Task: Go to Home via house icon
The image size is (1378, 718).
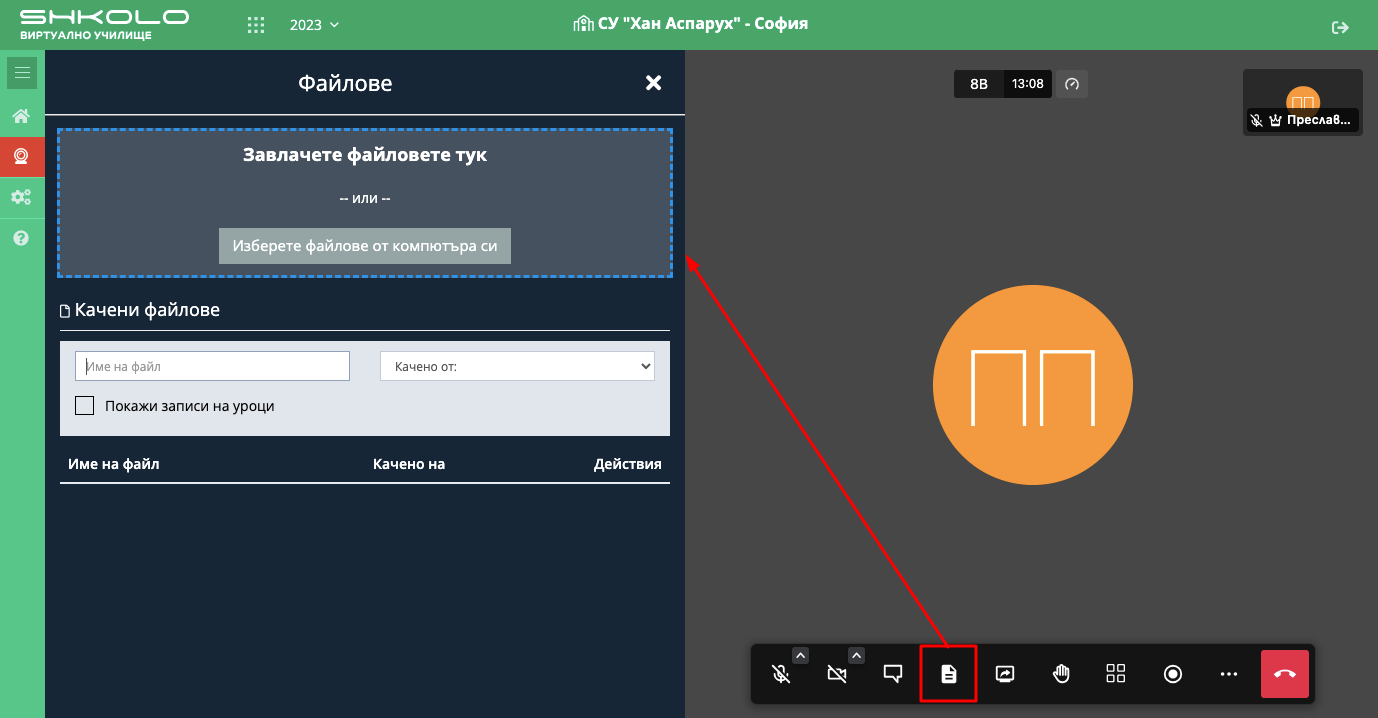Action: 21,116
